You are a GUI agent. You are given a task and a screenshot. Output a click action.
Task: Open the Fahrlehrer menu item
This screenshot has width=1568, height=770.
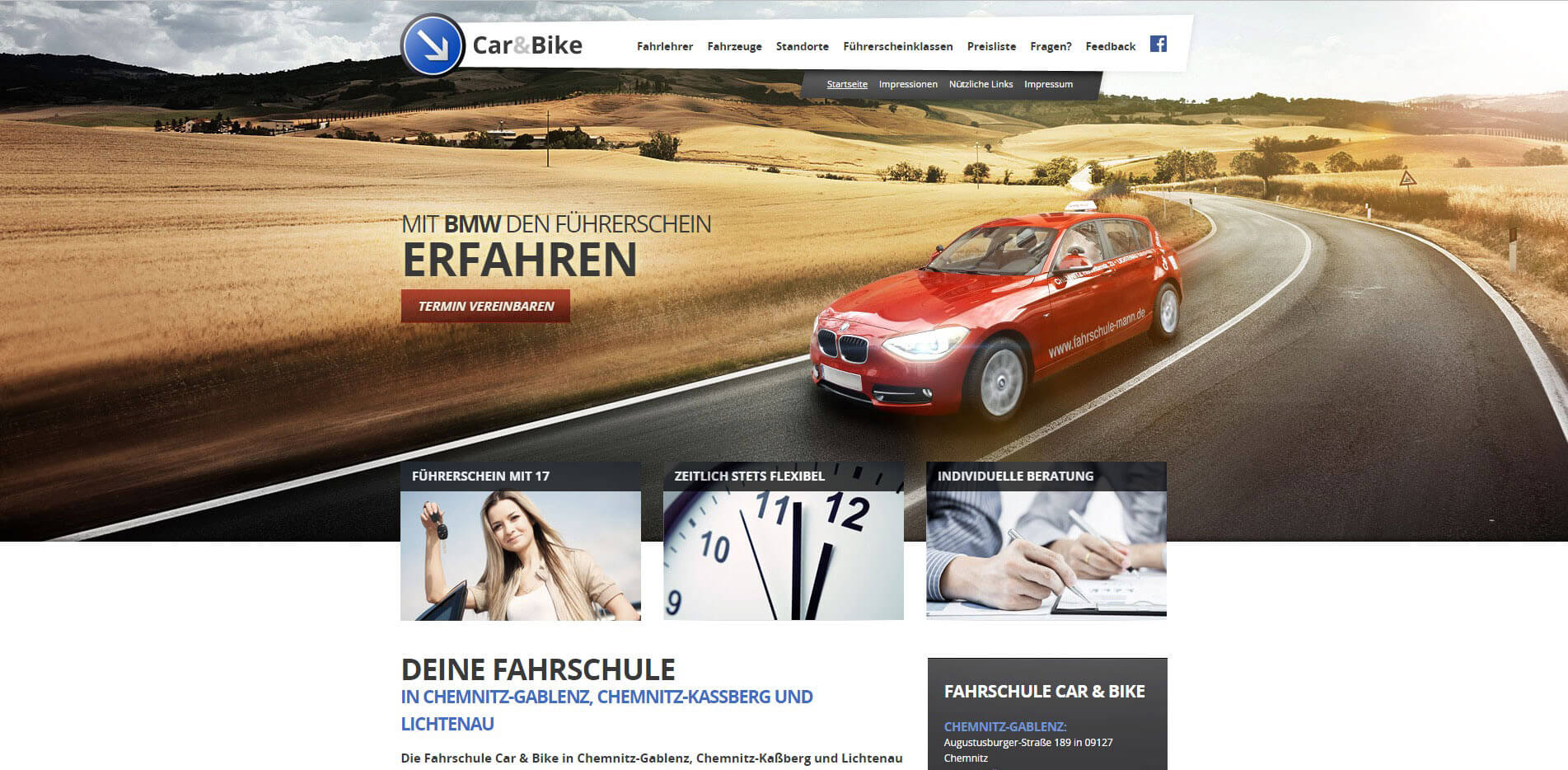(x=664, y=47)
